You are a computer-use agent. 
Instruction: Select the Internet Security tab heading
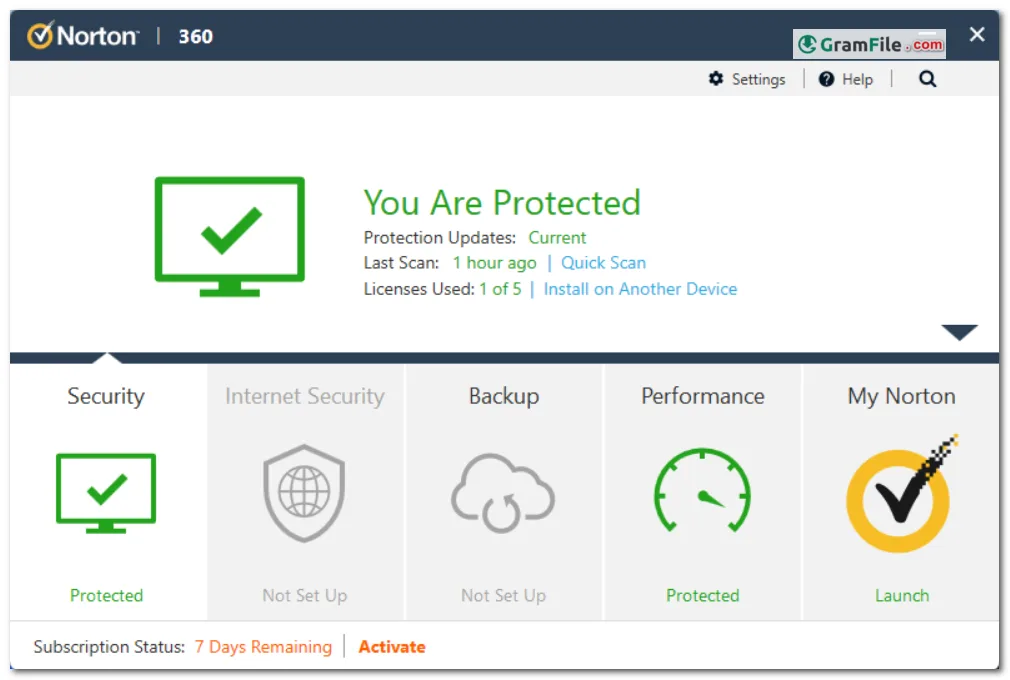[305, 396]
